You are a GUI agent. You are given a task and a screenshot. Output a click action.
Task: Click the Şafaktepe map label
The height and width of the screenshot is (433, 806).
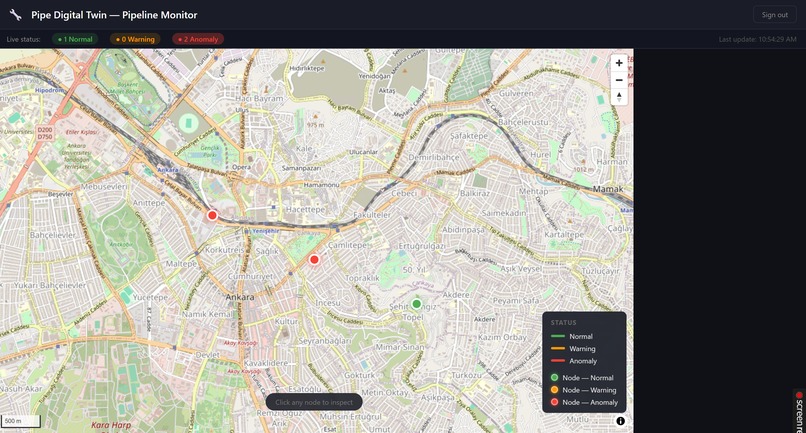pos(469,136)
